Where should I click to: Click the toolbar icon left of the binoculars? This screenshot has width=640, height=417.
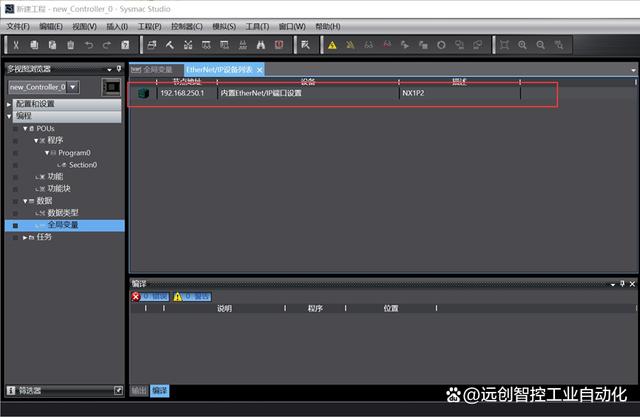(x=243, y=45)
